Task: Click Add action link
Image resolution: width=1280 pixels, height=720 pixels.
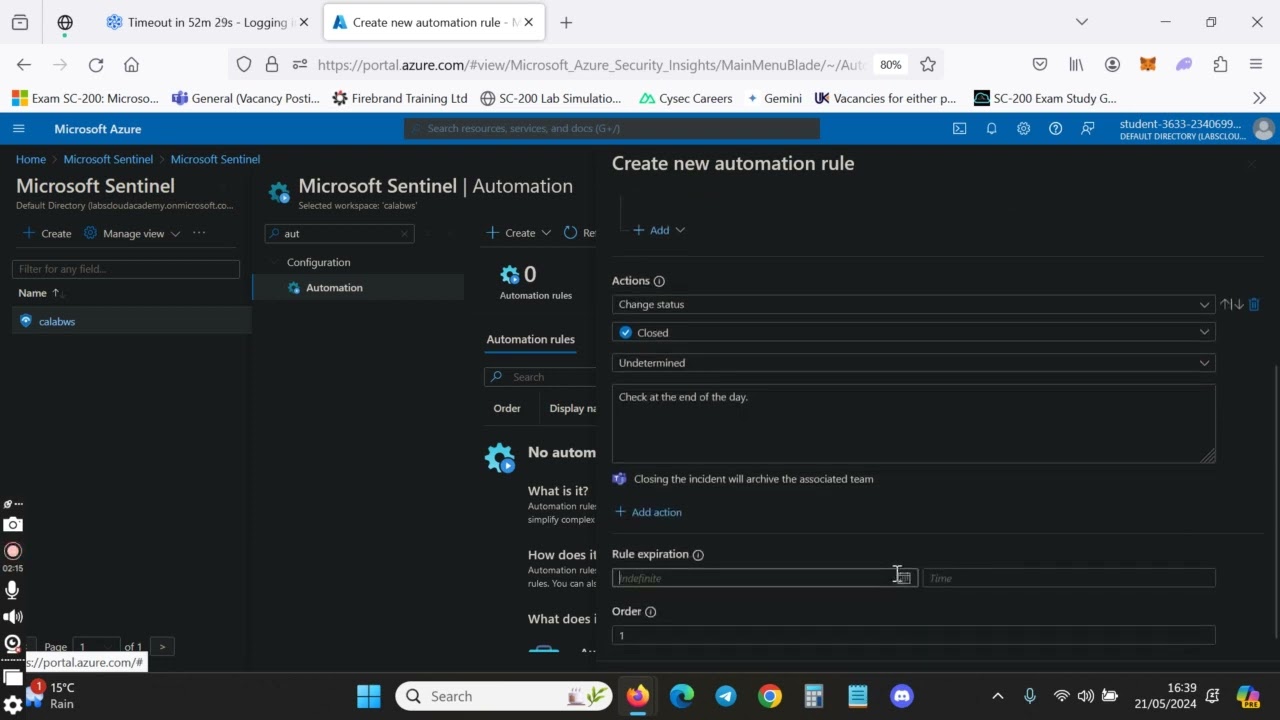Action: [648, 512]
